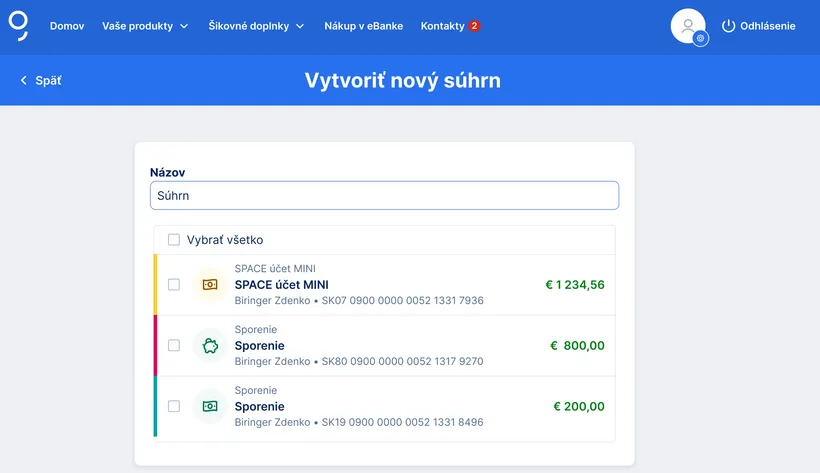Click the Odhlásenie logout link
Image resolution: width=820 pixels, height=473 pixels.
(767, 26)
